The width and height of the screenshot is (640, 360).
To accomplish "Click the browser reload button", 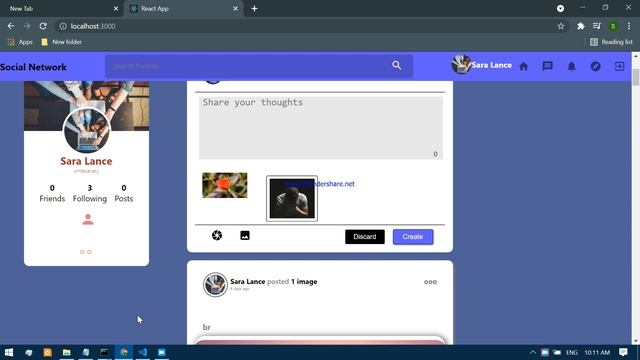I will point(43,26).
